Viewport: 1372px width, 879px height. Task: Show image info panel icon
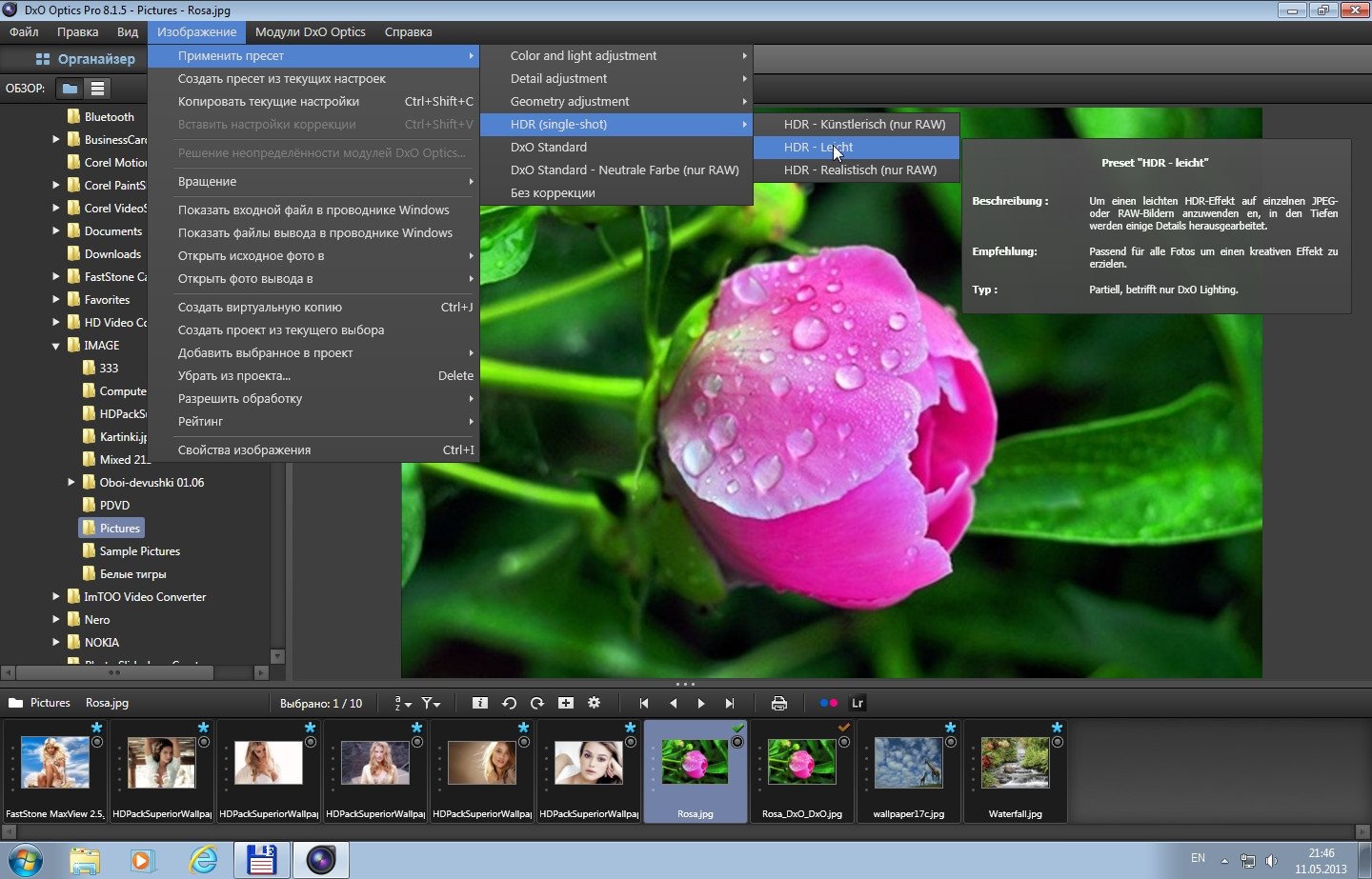point(480,703)
